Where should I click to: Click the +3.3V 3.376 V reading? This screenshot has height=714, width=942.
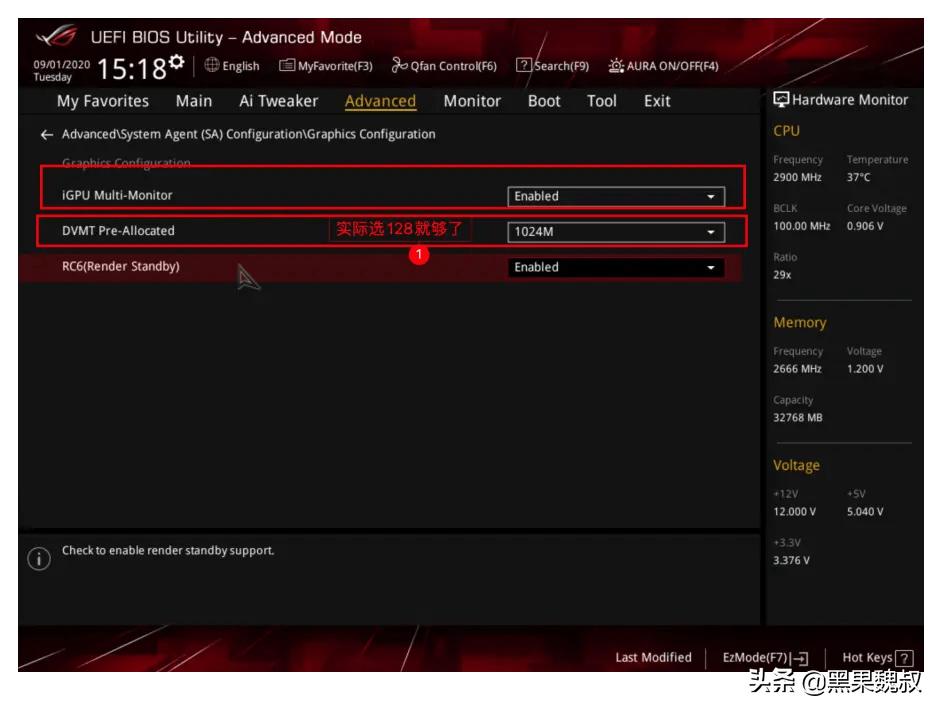click(x=791, y=560)
